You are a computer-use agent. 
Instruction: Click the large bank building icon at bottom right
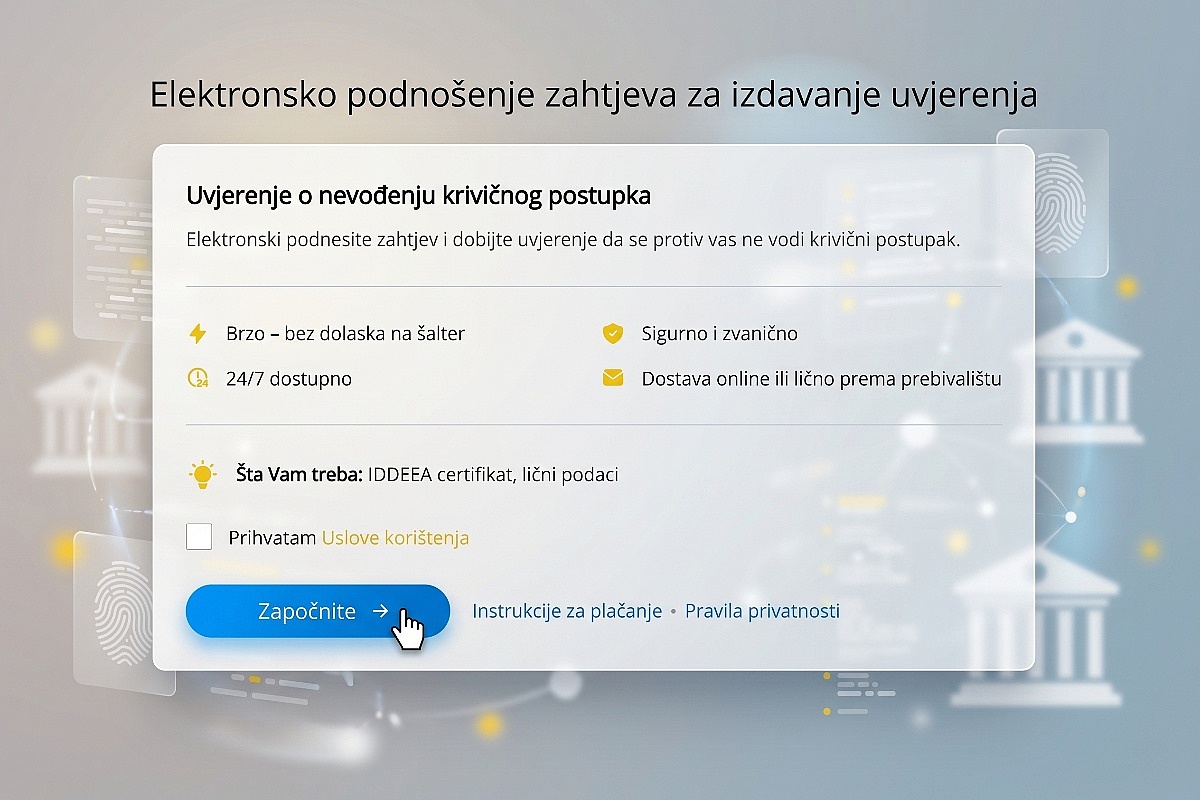point(1035,626)
